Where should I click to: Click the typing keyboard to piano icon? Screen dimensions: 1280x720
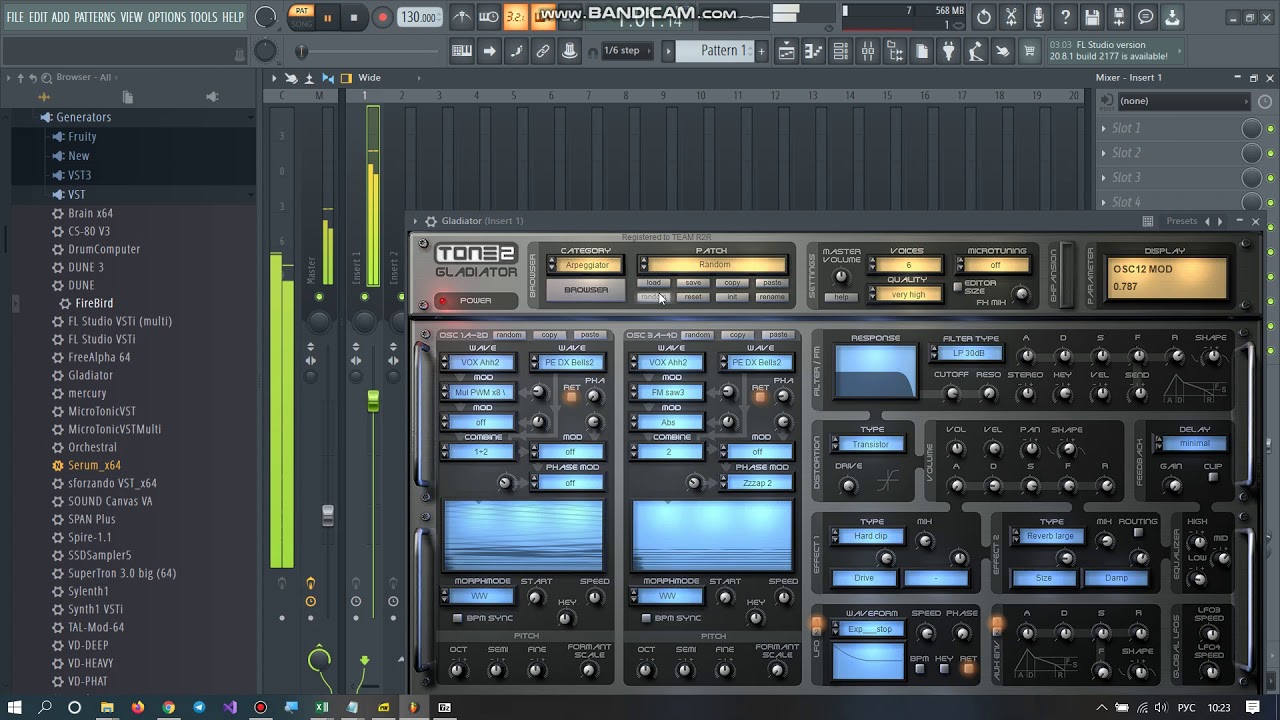pos(462,51)
